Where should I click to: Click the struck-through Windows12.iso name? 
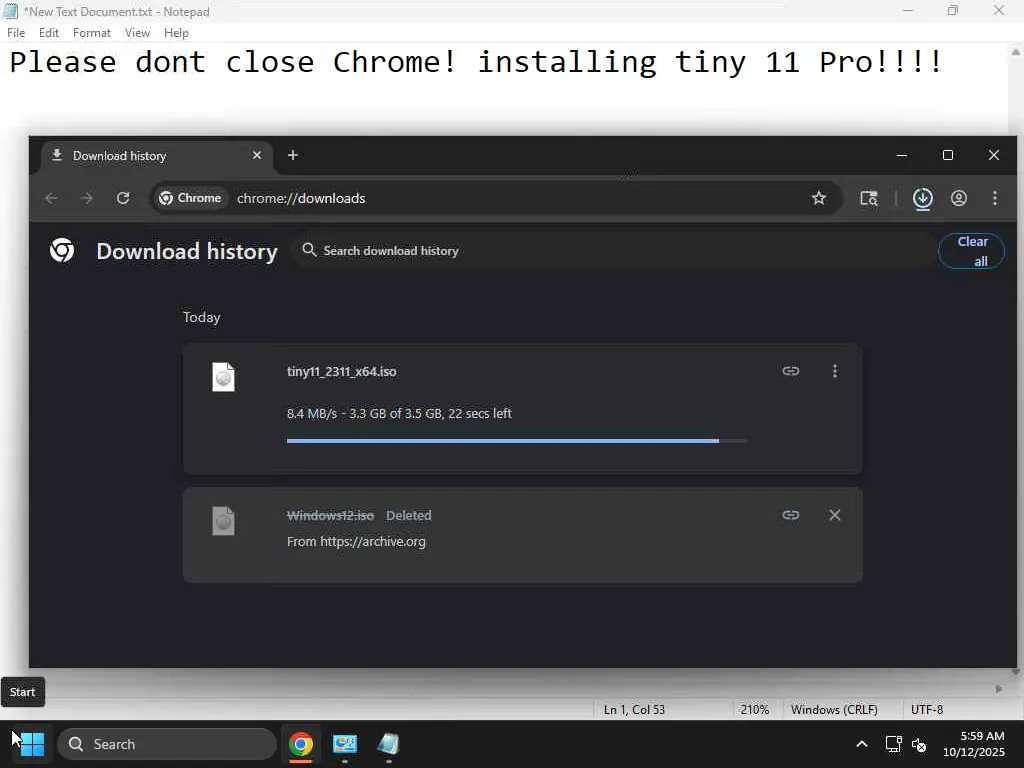click(x=330, y=515)
